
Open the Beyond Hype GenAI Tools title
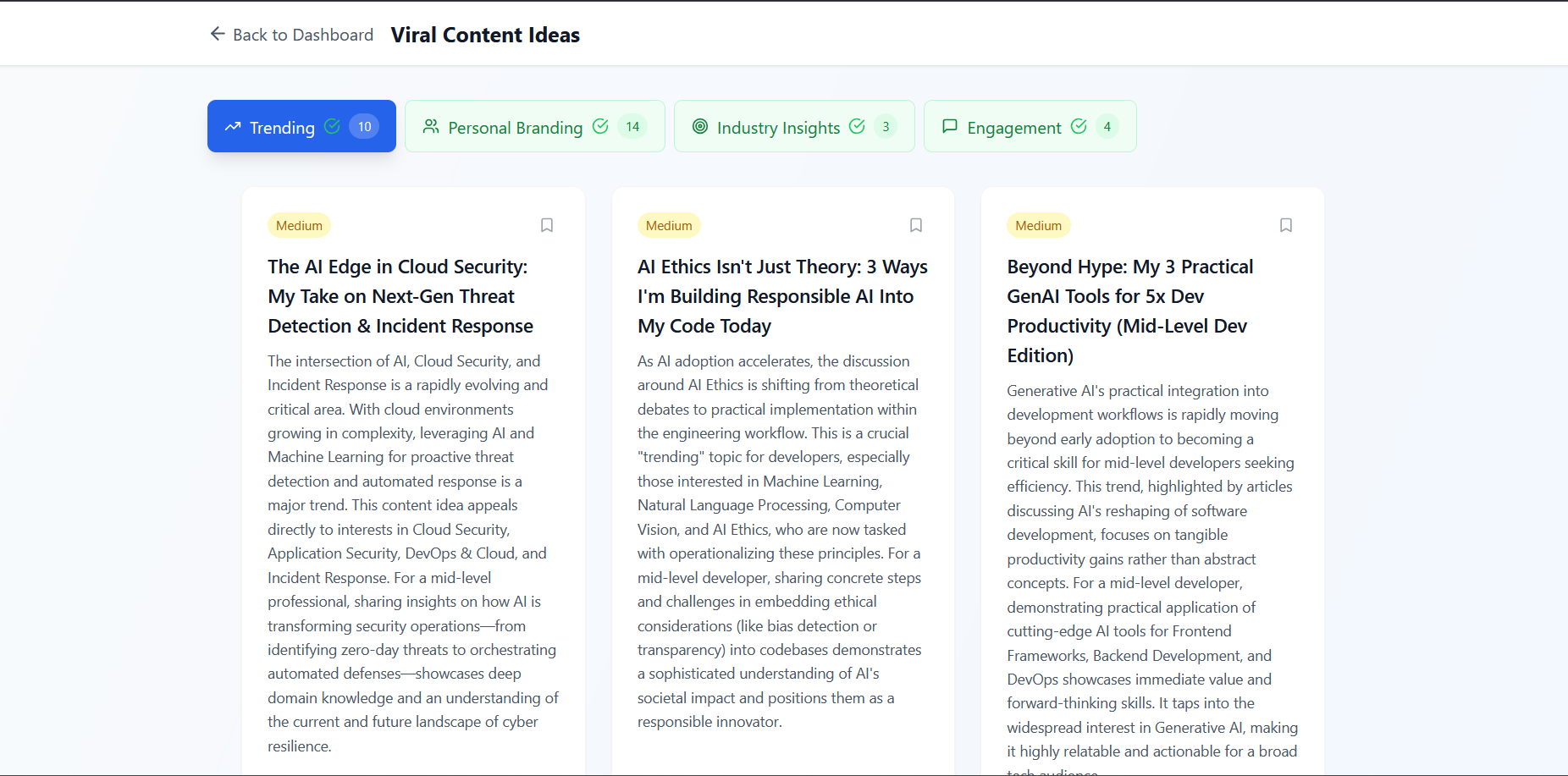(1130, 311)
